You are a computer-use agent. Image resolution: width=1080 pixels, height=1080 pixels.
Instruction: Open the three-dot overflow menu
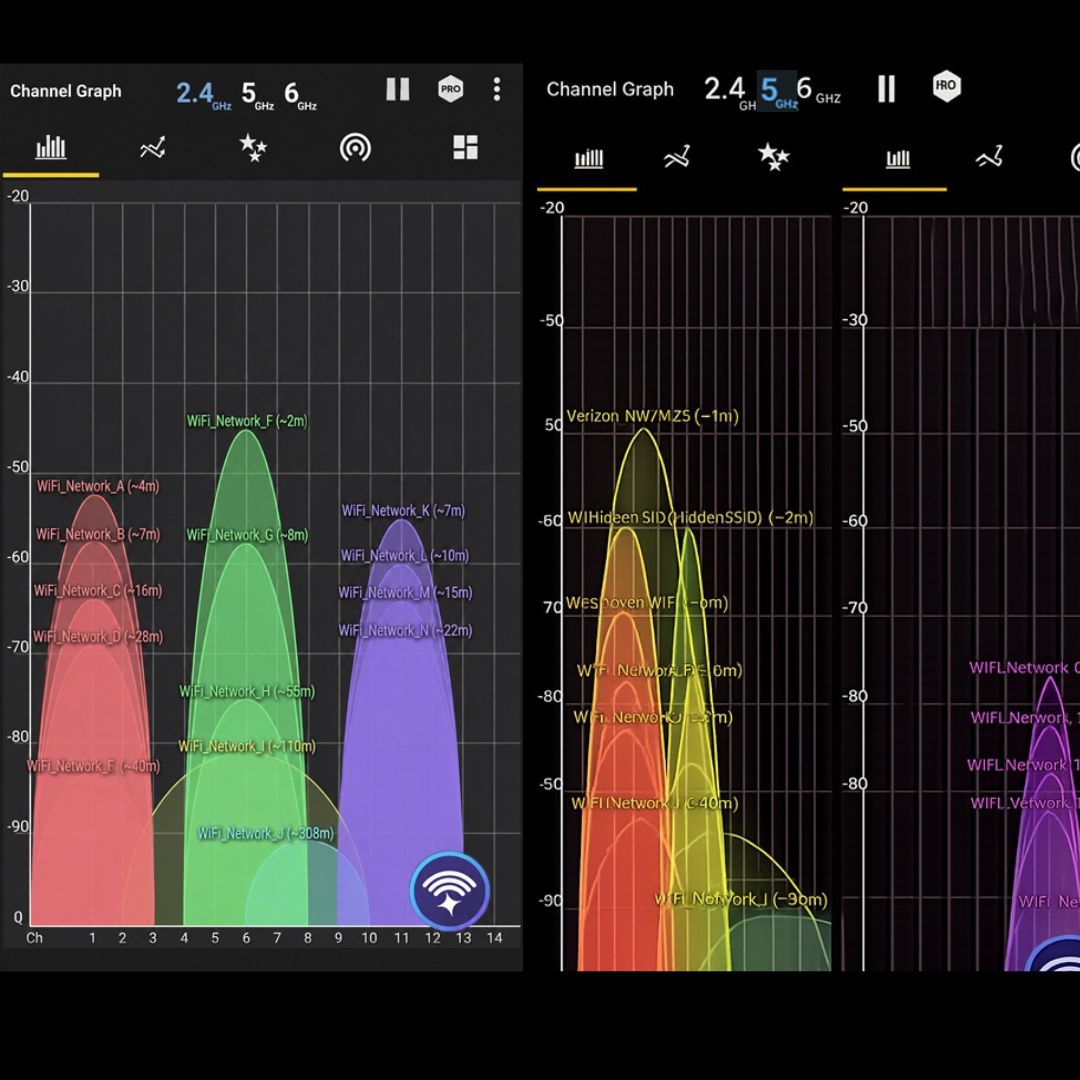[x=497, y=90]
